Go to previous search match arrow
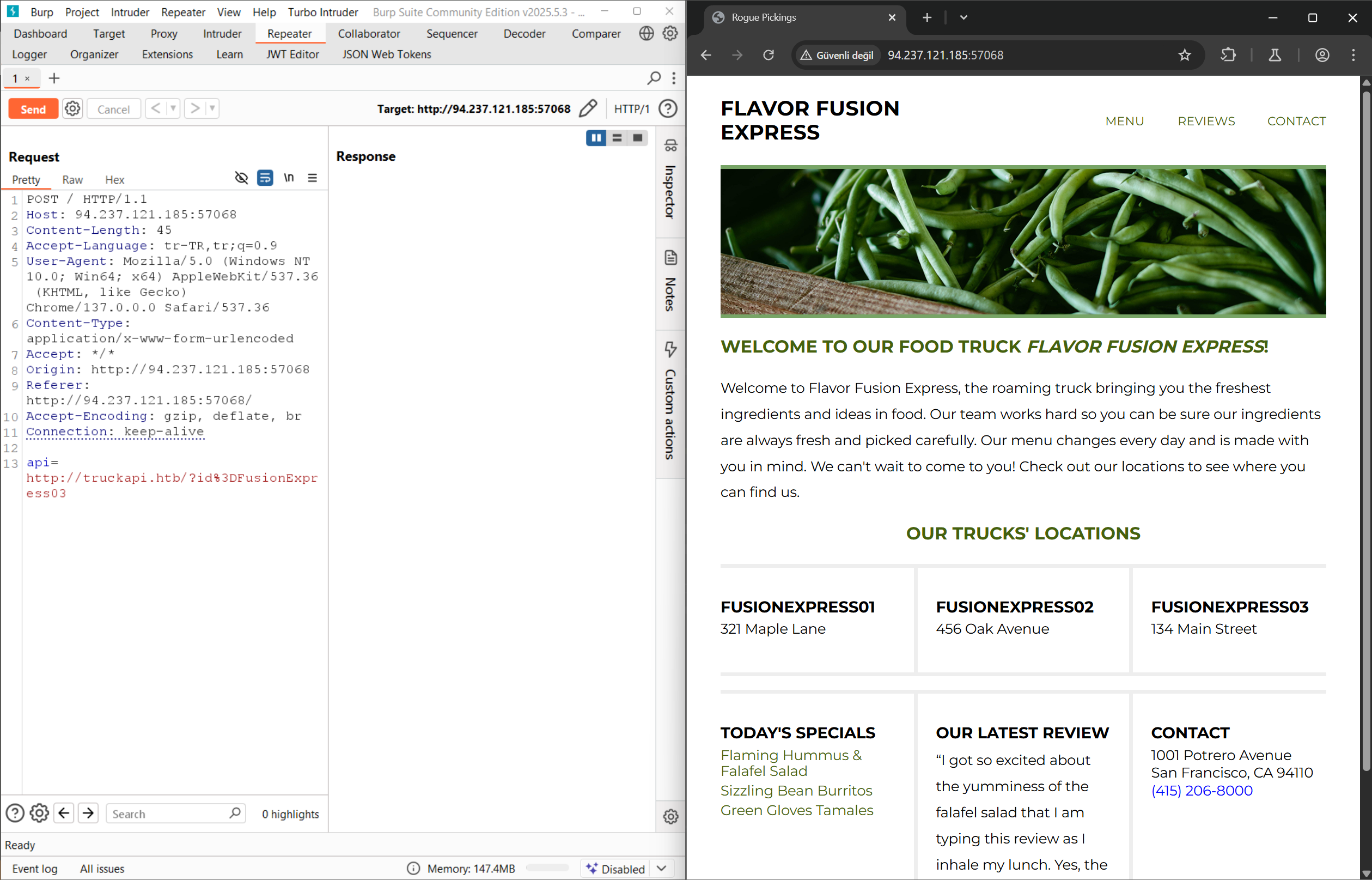Screen dimensions: 1372x880 coord(64,813)
